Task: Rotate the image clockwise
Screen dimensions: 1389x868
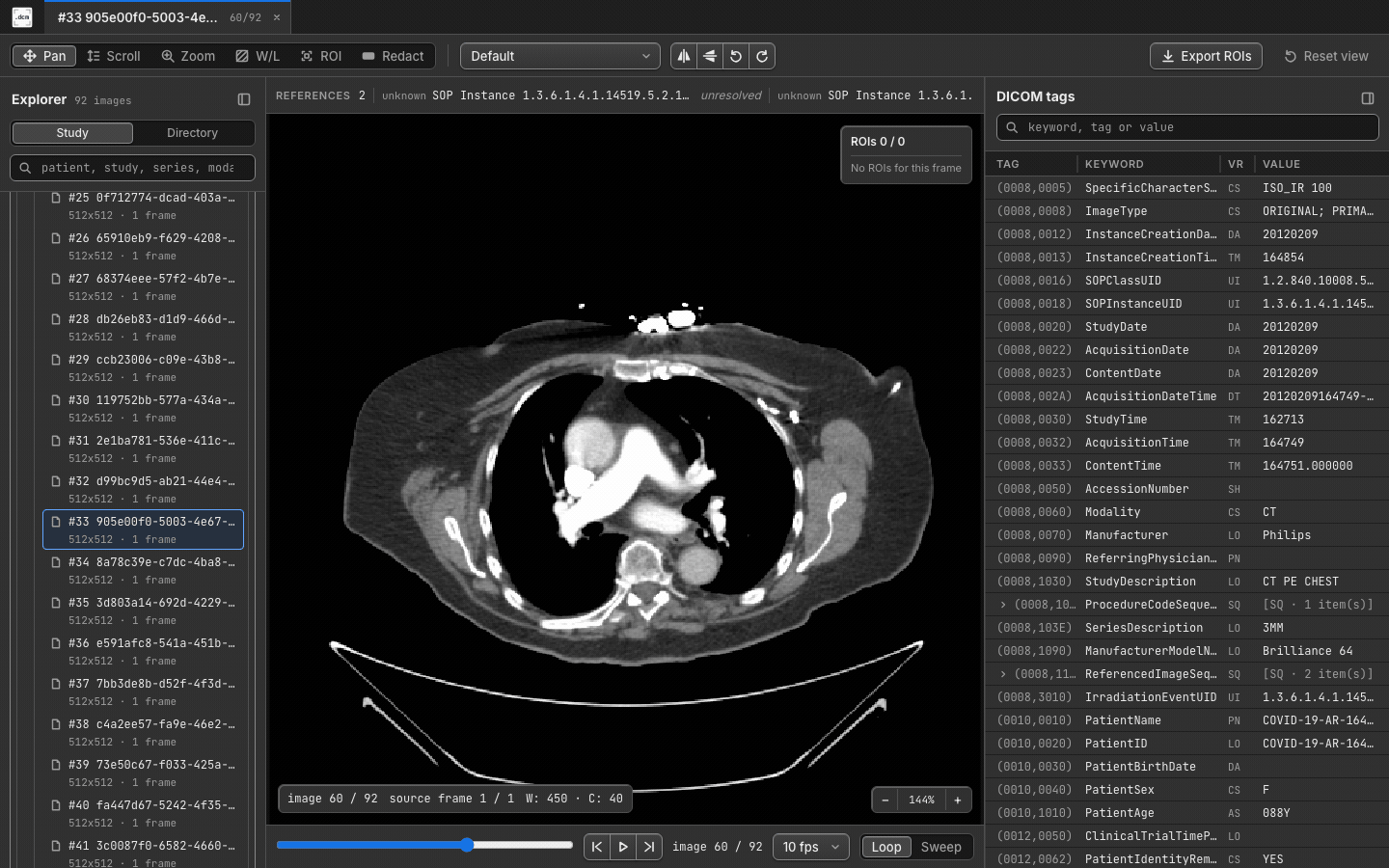Action: point(762,56)
